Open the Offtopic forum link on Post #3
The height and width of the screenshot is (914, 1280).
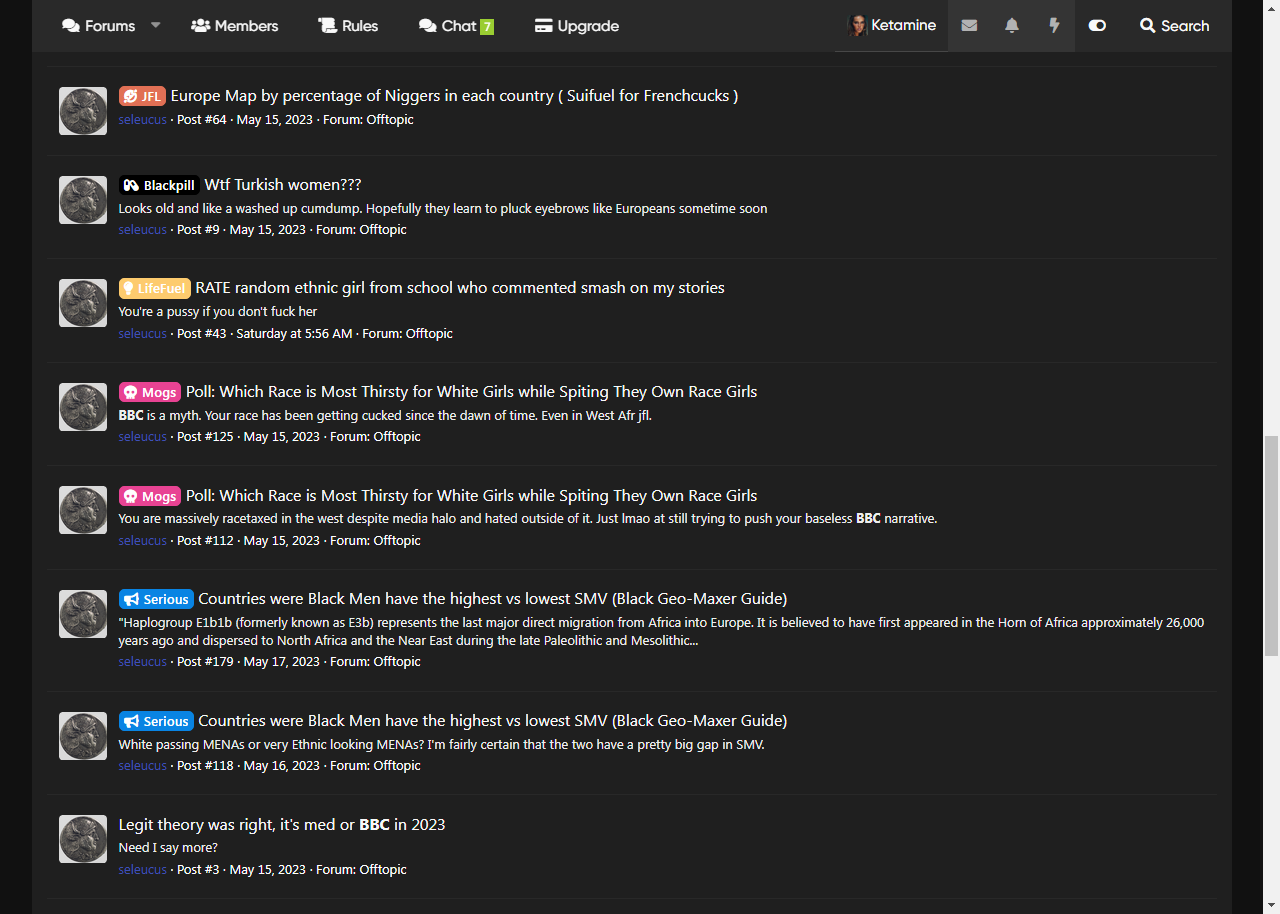(382, 869)
